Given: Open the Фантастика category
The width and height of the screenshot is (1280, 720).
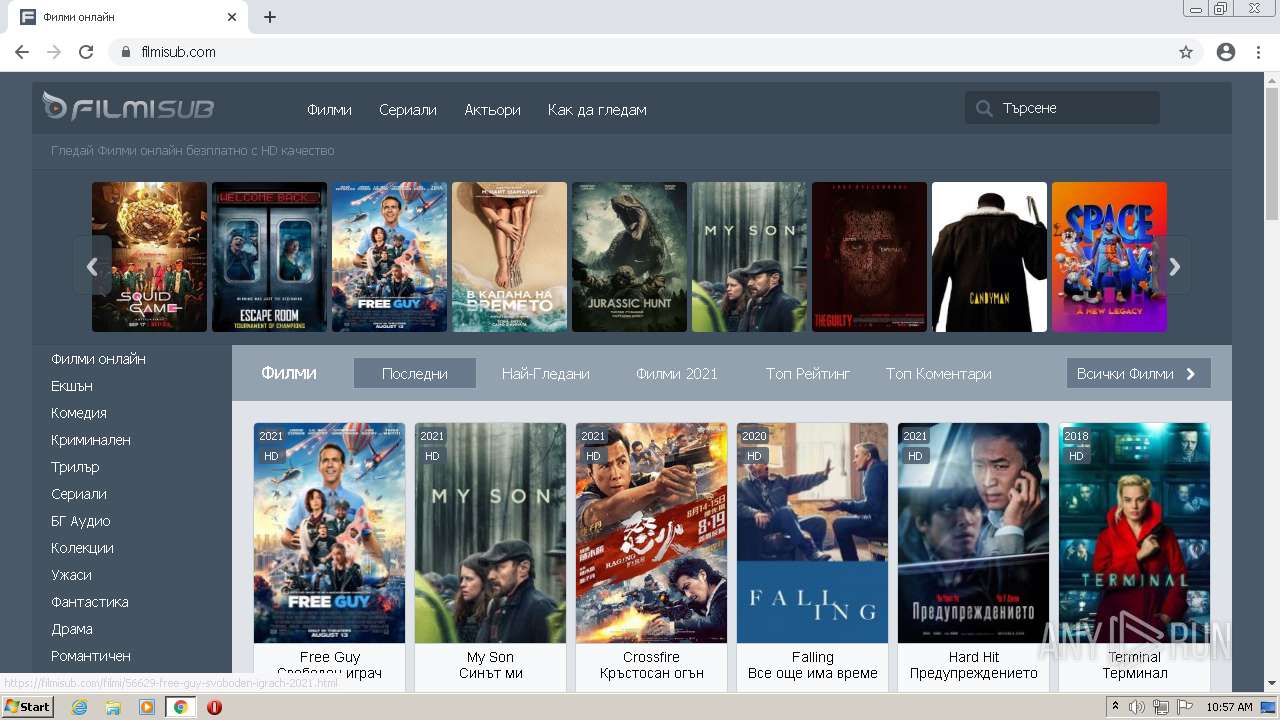Looking at the screenshot, I should pos(90,602).
